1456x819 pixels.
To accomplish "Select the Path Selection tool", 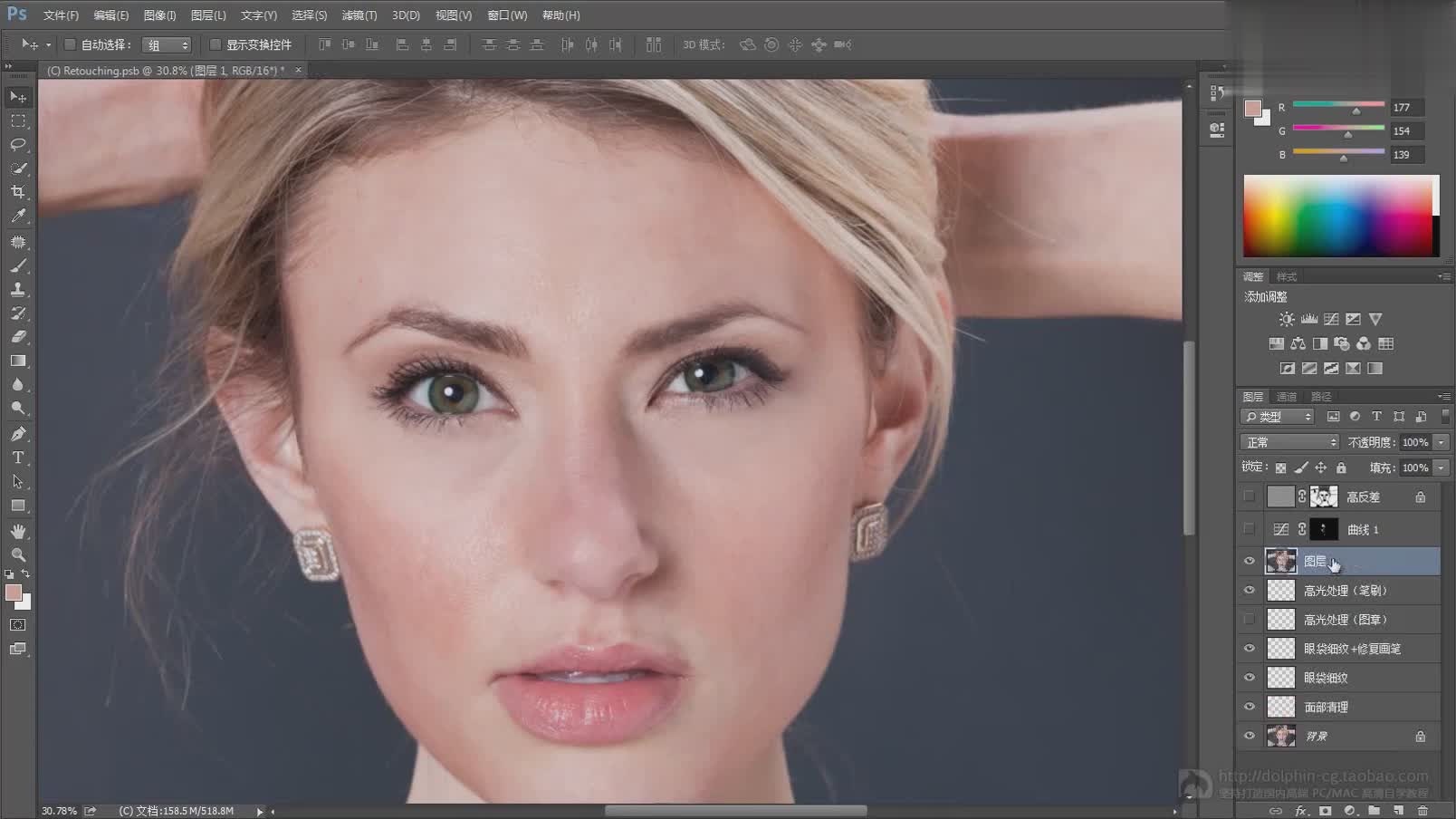I will pos(18,481).
